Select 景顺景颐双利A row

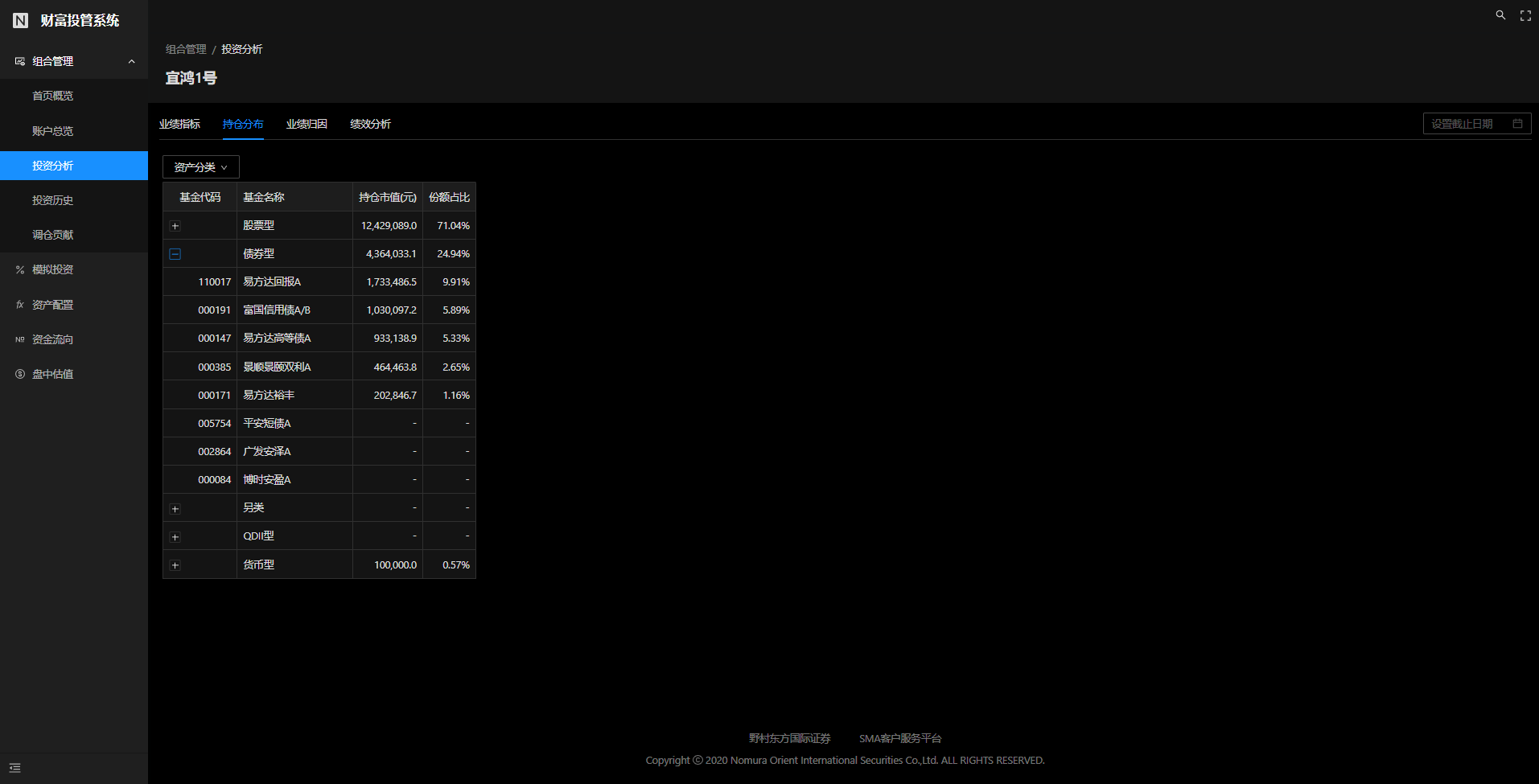click(x=319, y=367)
